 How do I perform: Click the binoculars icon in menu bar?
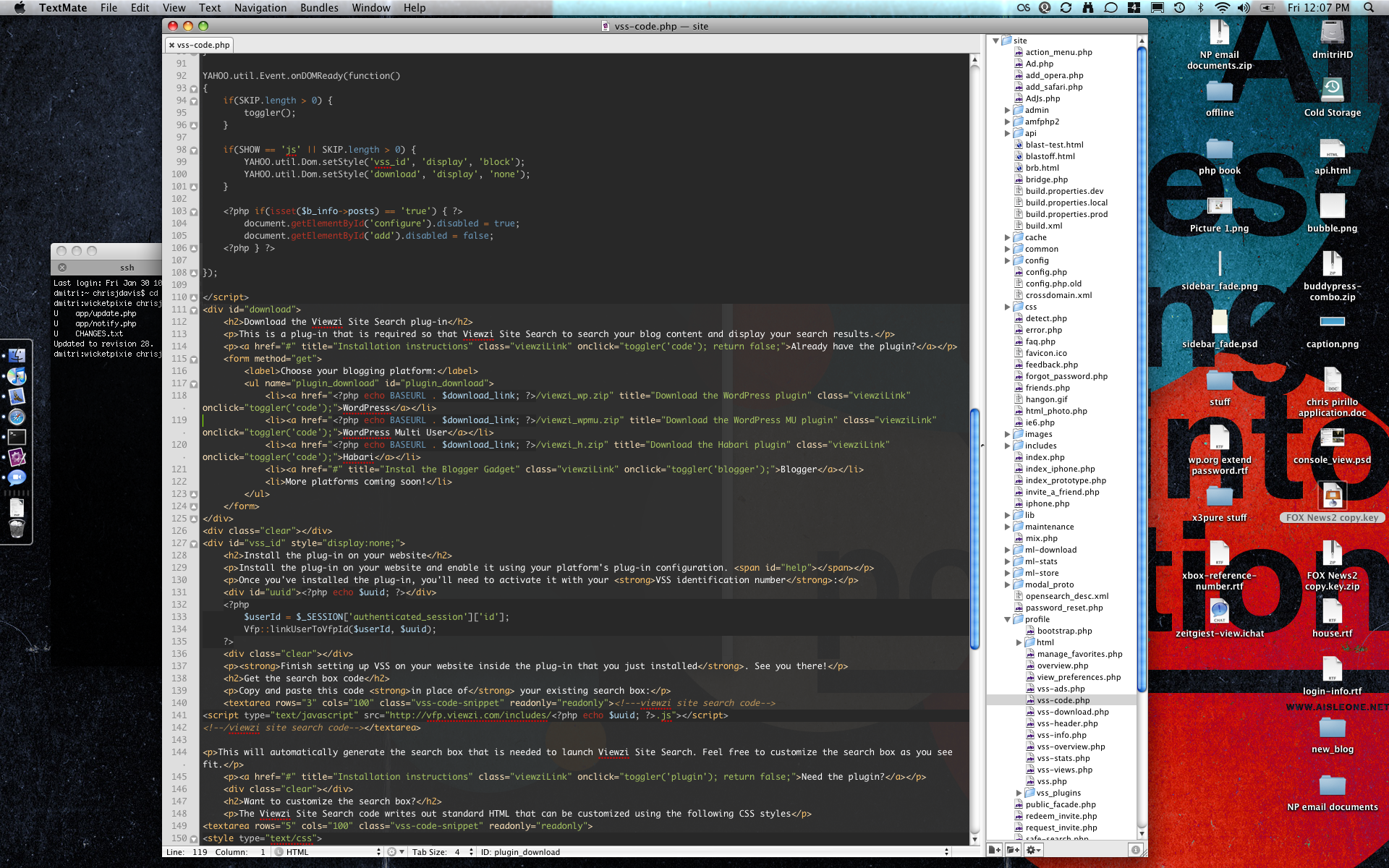[x=1087, y=8]
